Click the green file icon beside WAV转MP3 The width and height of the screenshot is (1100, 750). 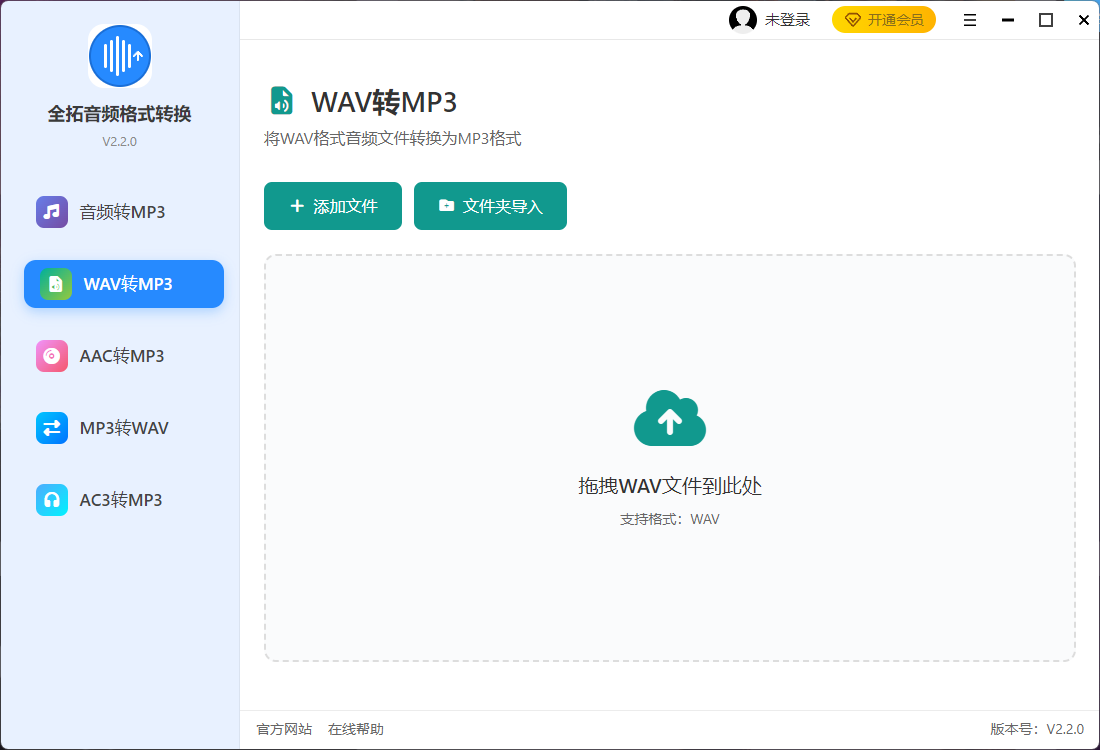56,284
